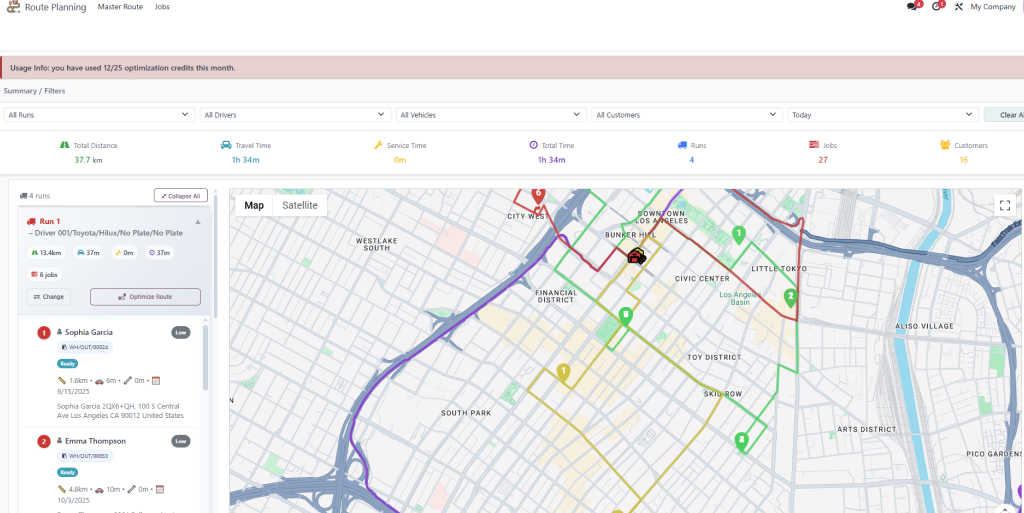Expand the Today date filter dropdown
The width and height of the screenshot is (1024, 513).
click(881, 115)
